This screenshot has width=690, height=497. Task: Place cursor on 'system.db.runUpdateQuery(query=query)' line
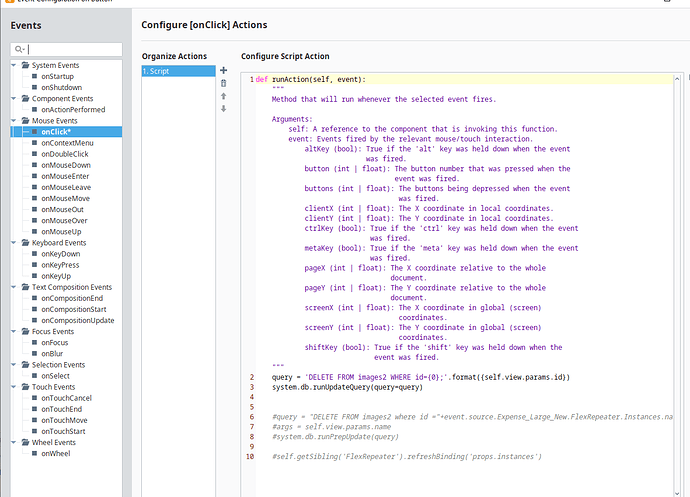tap(347, 387)
